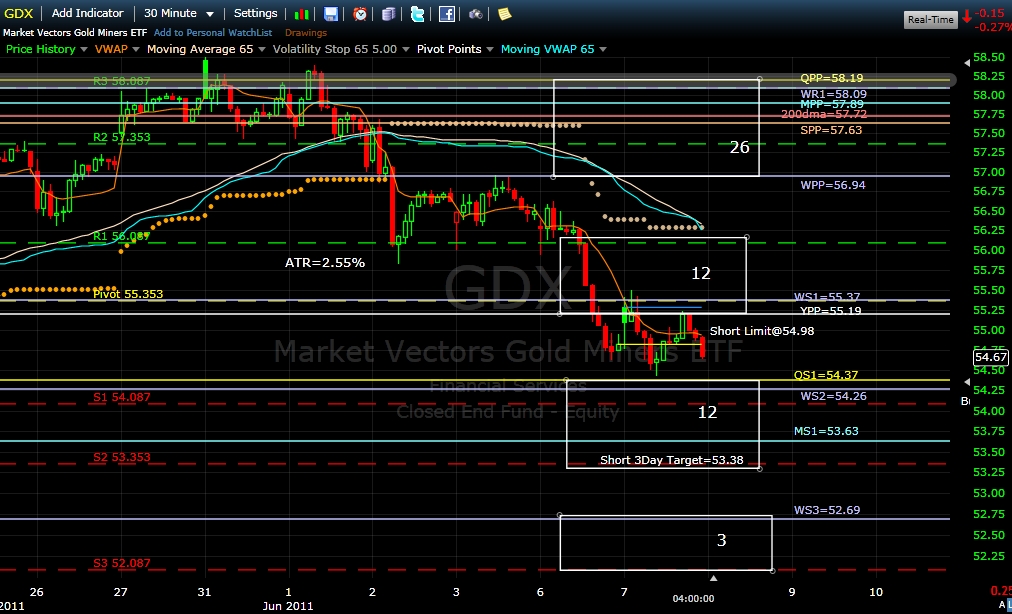
Task: Set an alert with the alarm clock icon
Action: coord(360,14)
